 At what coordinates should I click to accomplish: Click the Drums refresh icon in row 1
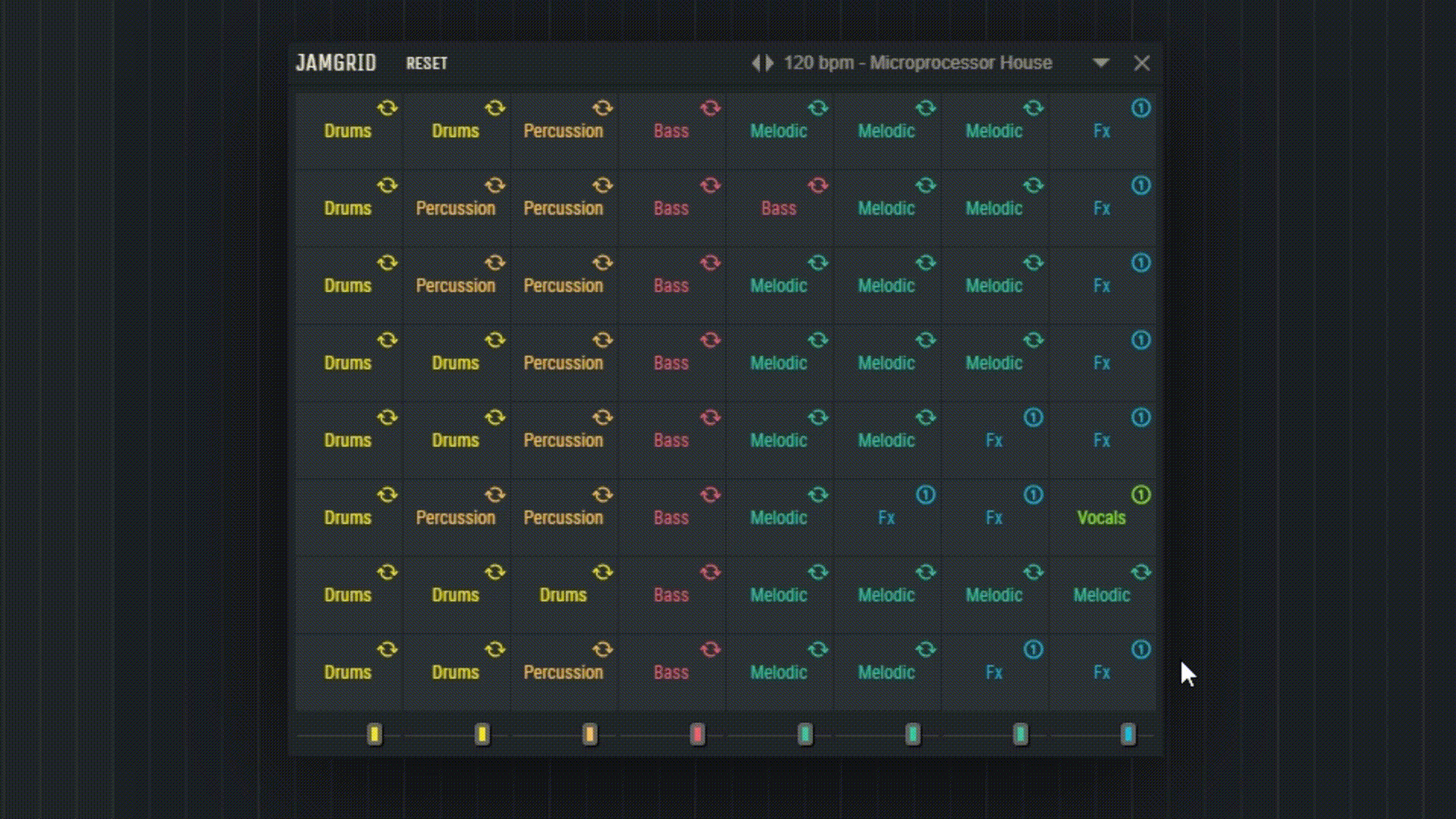click(386, 108)
